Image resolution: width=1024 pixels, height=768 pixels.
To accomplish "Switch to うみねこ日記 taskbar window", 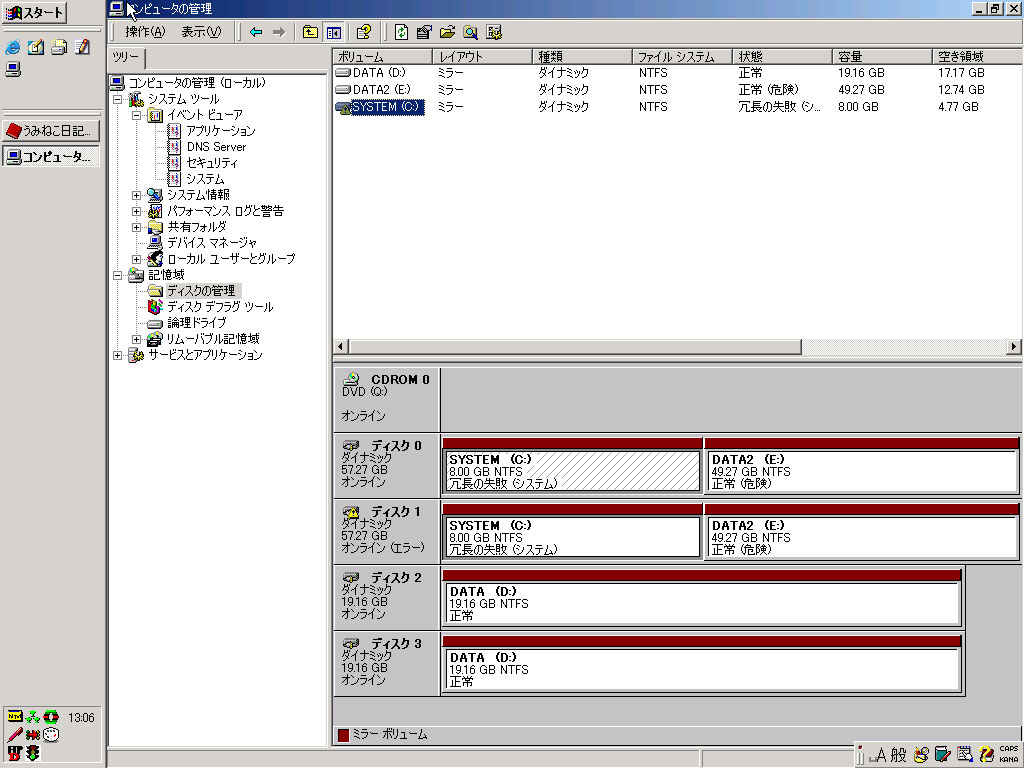I will (51, 131).
